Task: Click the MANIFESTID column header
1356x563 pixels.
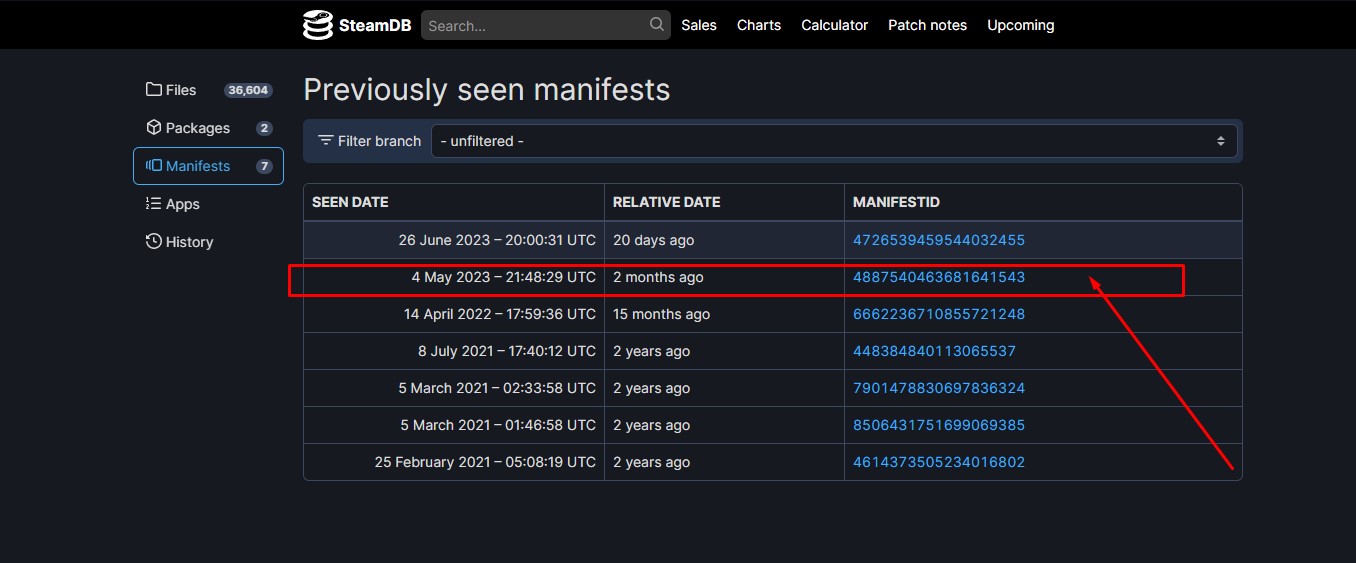Action: pyautogui.click(x=1043, y=202)
